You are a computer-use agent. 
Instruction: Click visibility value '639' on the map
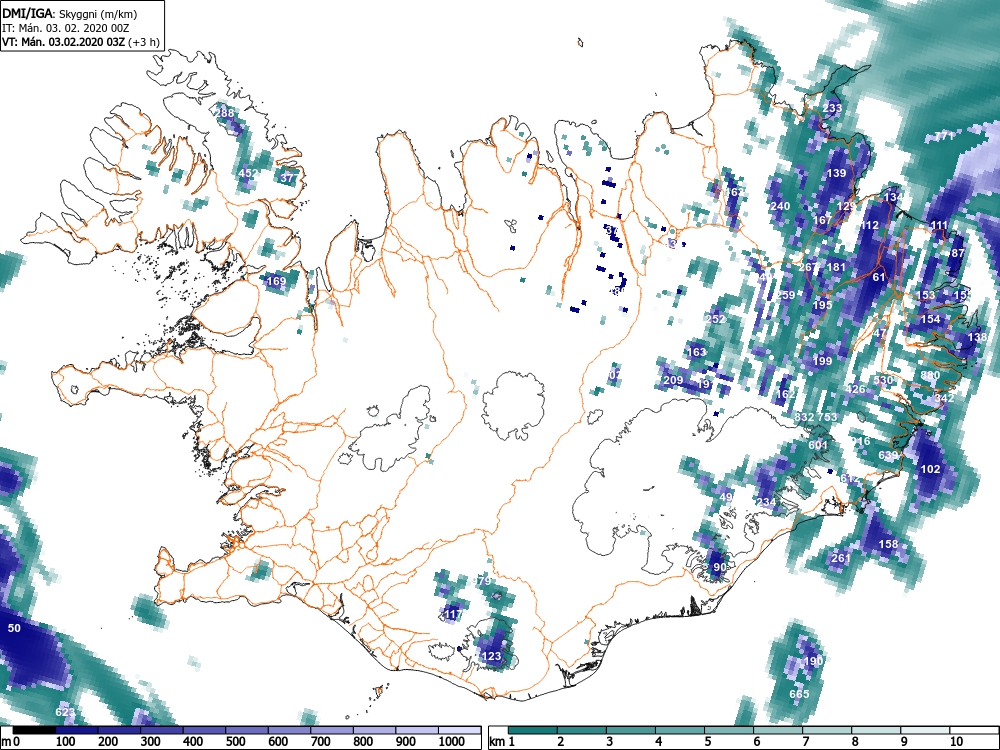888,455
